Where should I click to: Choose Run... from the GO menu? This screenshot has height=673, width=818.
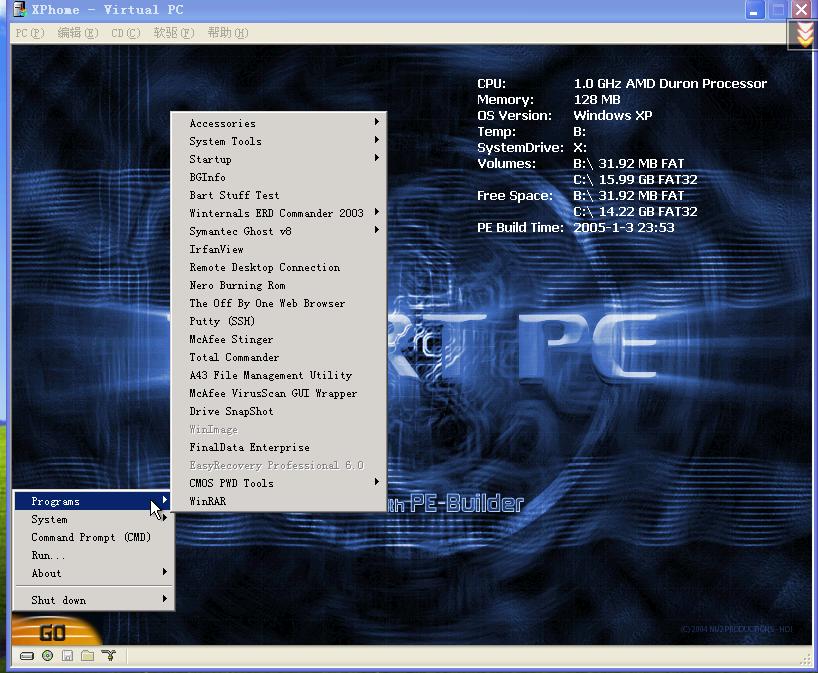(93, 555)
